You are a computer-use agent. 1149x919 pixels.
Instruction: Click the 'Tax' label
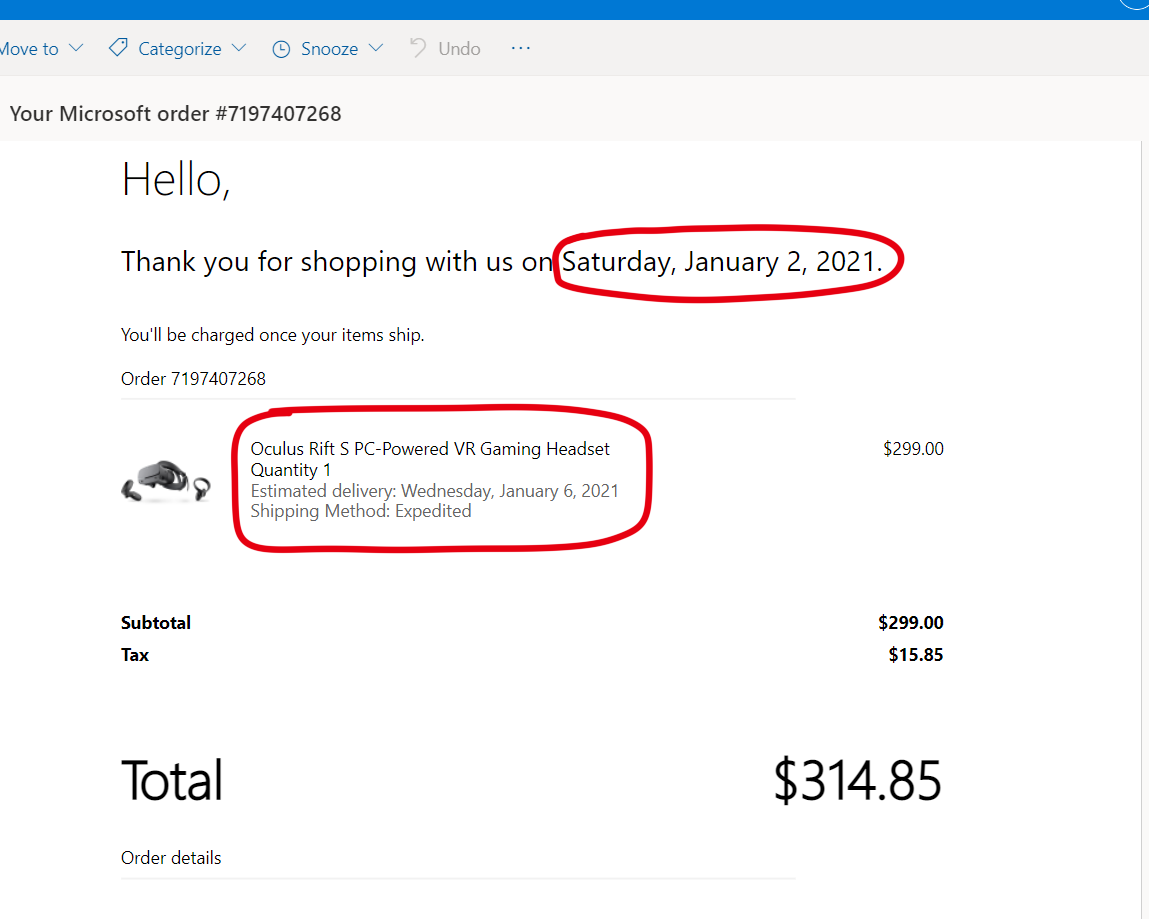click(135, 655)
